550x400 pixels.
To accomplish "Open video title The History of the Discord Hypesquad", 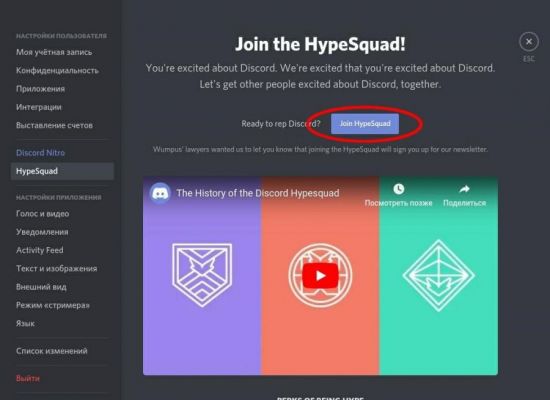I will tap(258, 193).
